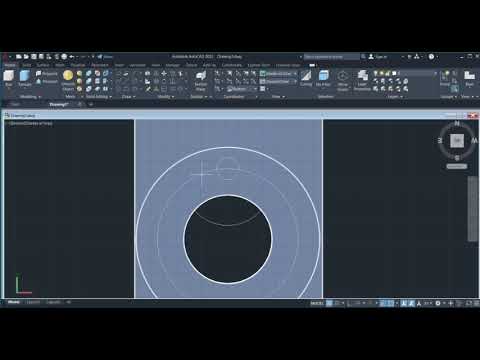Click the Solid Intersect tool

tap(89, 89)
